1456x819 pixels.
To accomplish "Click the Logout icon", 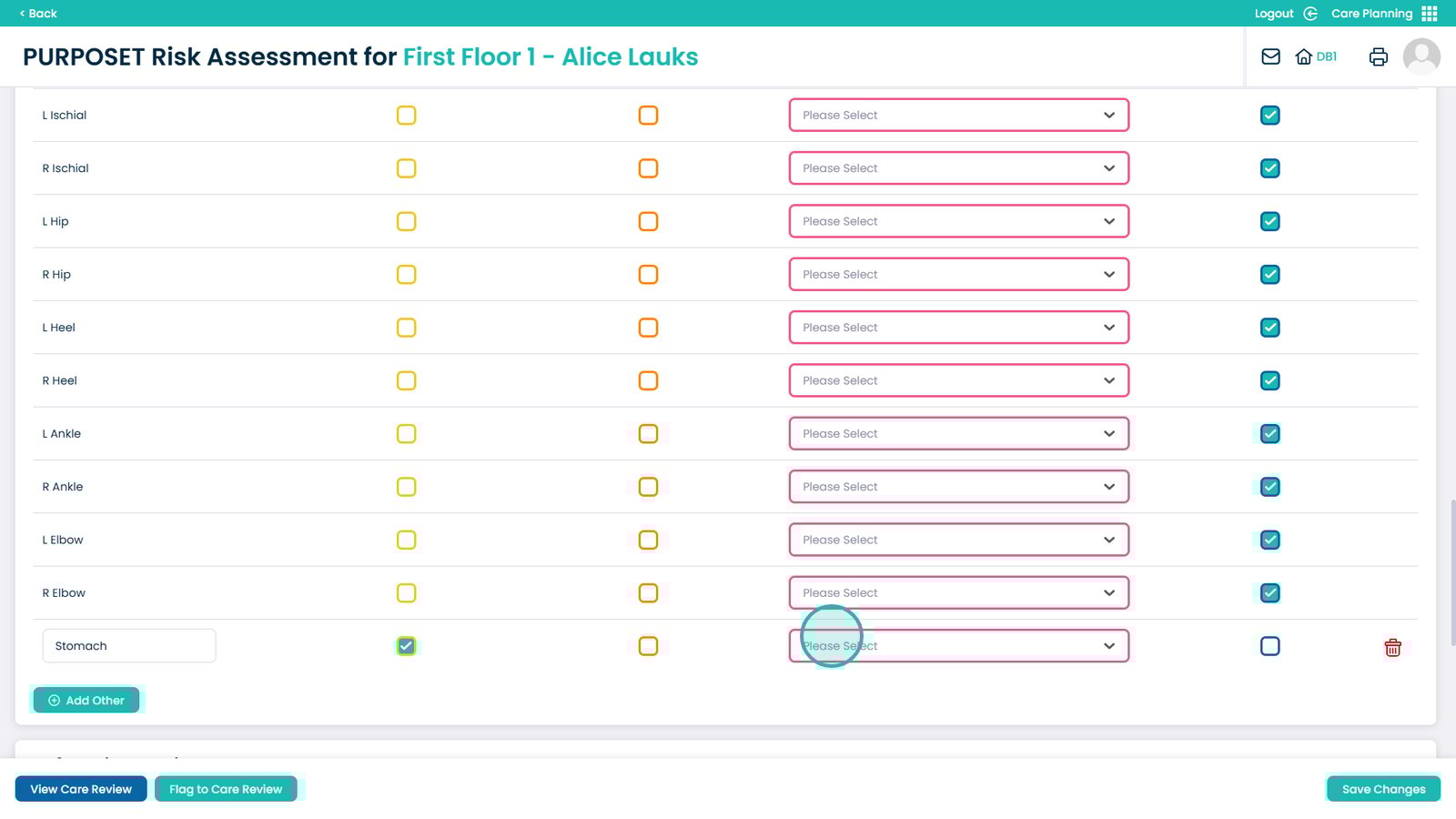I will (1310, 14).
